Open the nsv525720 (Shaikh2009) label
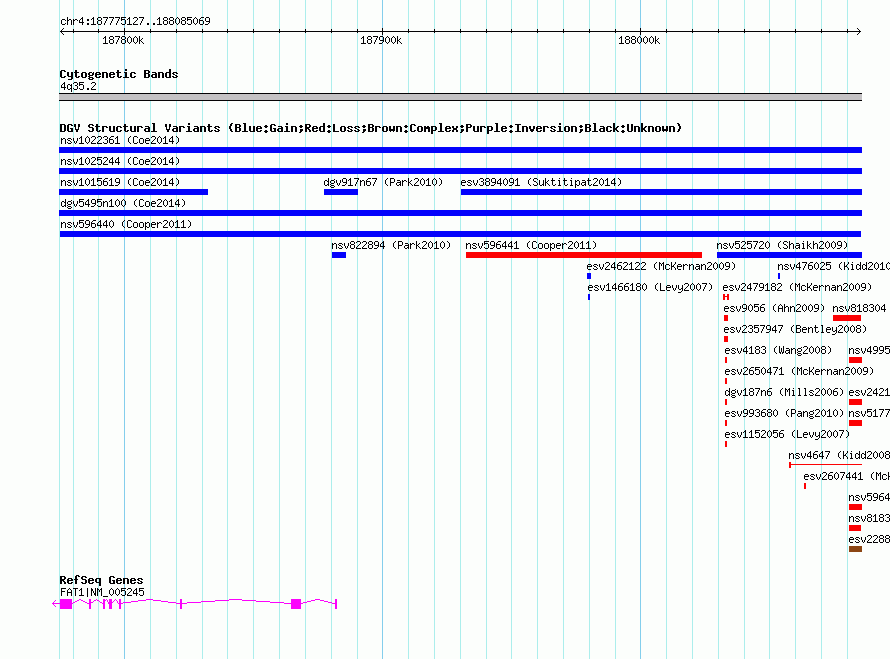The height and width of the screenshot is (659, 890). point(782,245)
